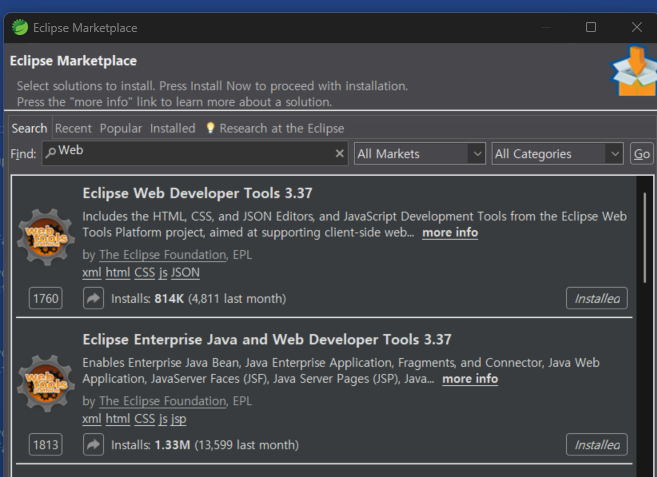Click the 1760 favorites count box

point(46,298)
